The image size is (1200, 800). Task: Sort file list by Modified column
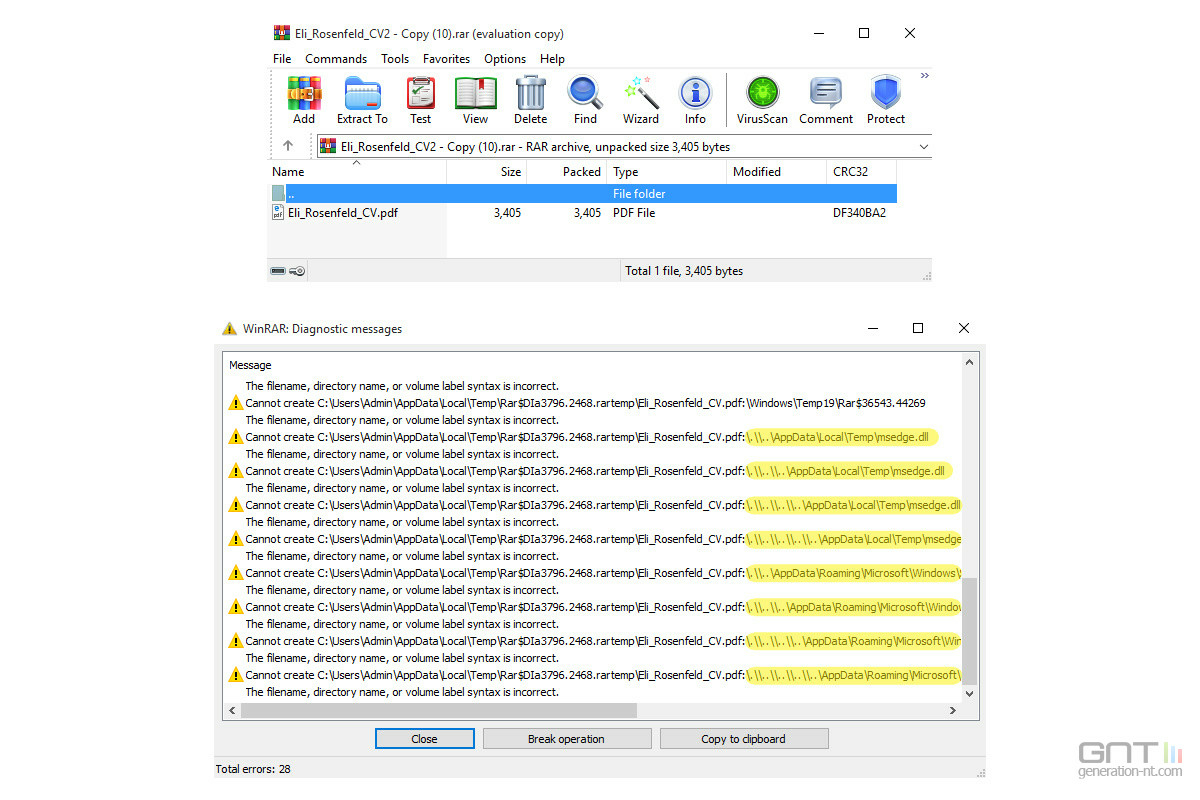(776, 172)
